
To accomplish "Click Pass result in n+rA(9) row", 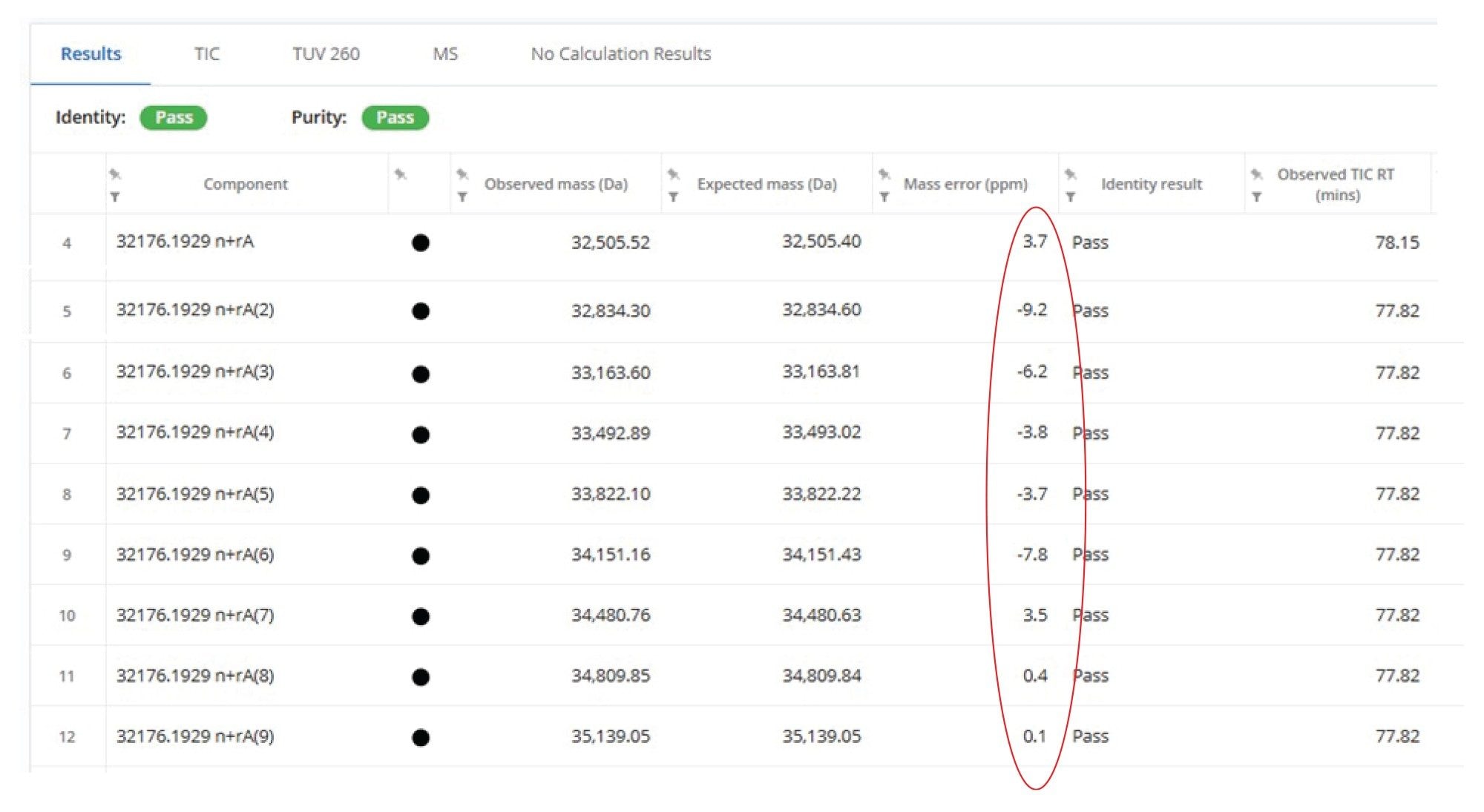I will click(x=1090, y=736).
